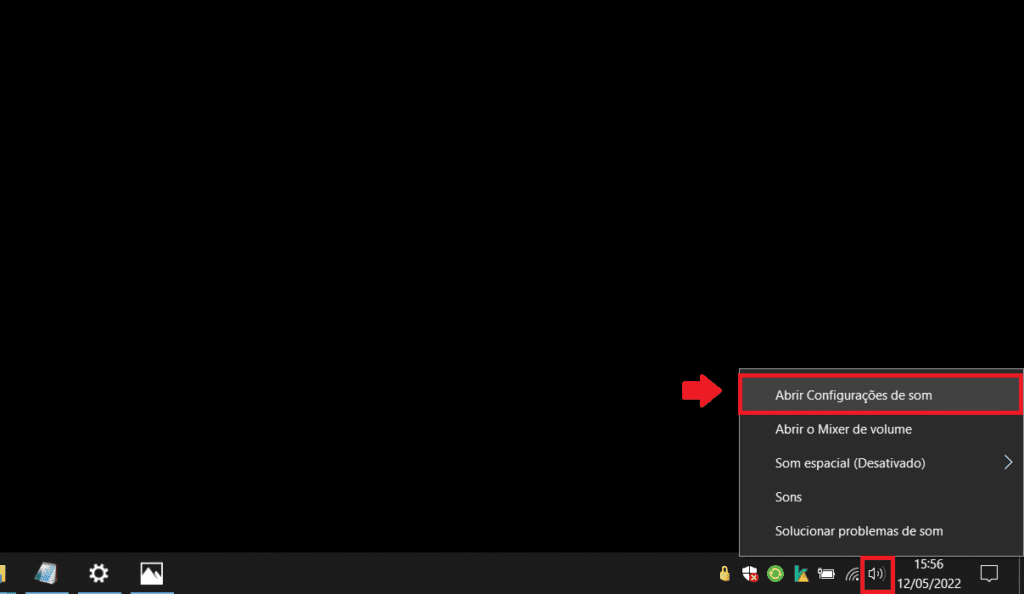This screenshot has height=594, width=1024.
Task: Open the Wi-Fi network icon in tray
Action: pyautogui.click(x=853, y=574)
